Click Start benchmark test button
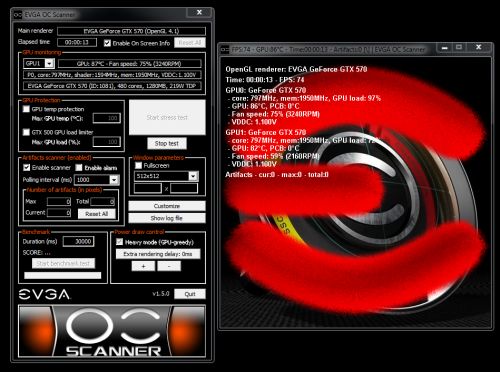 (x=63, y=263)
